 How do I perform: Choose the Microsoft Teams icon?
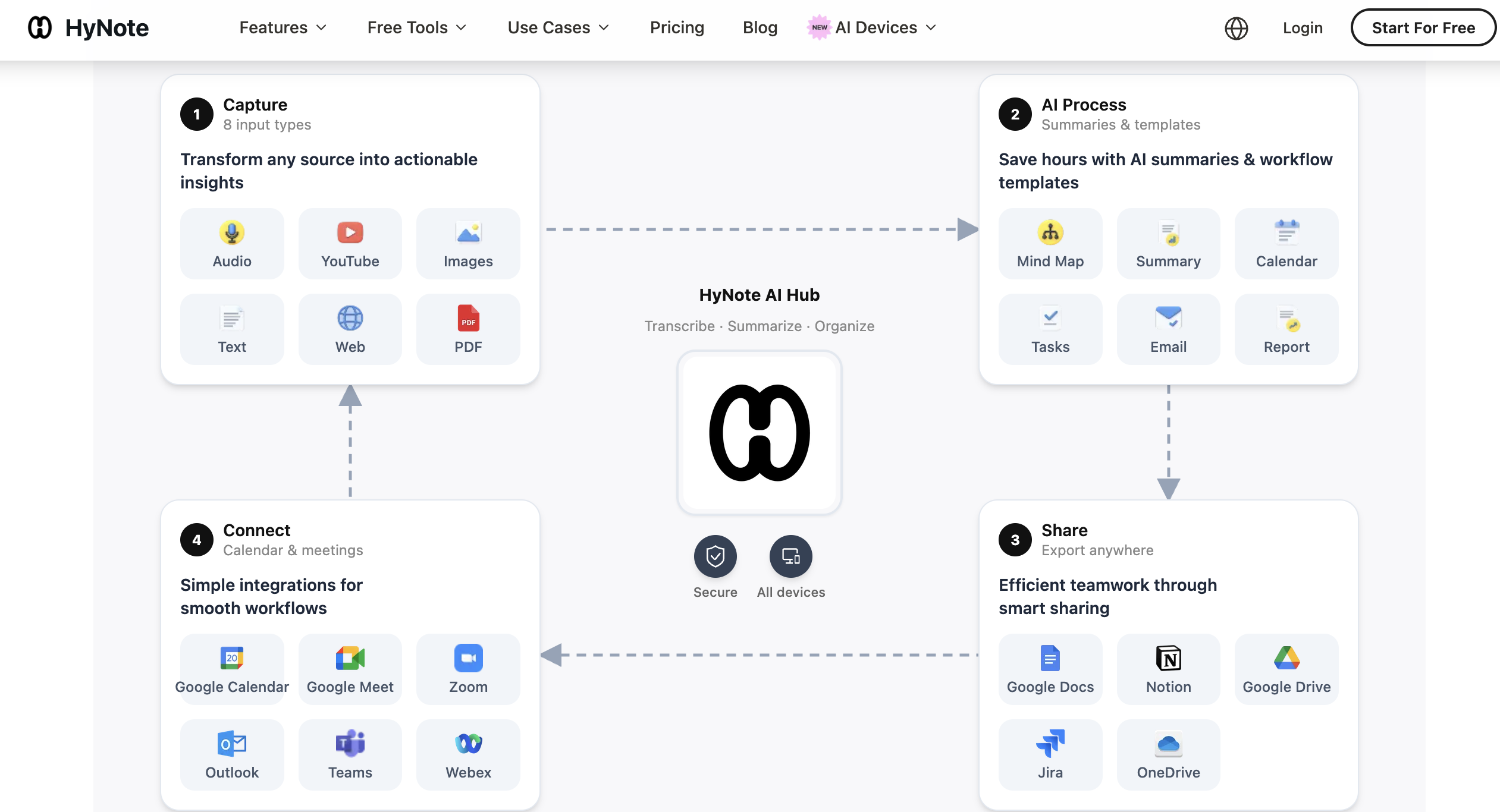point(350,744)
